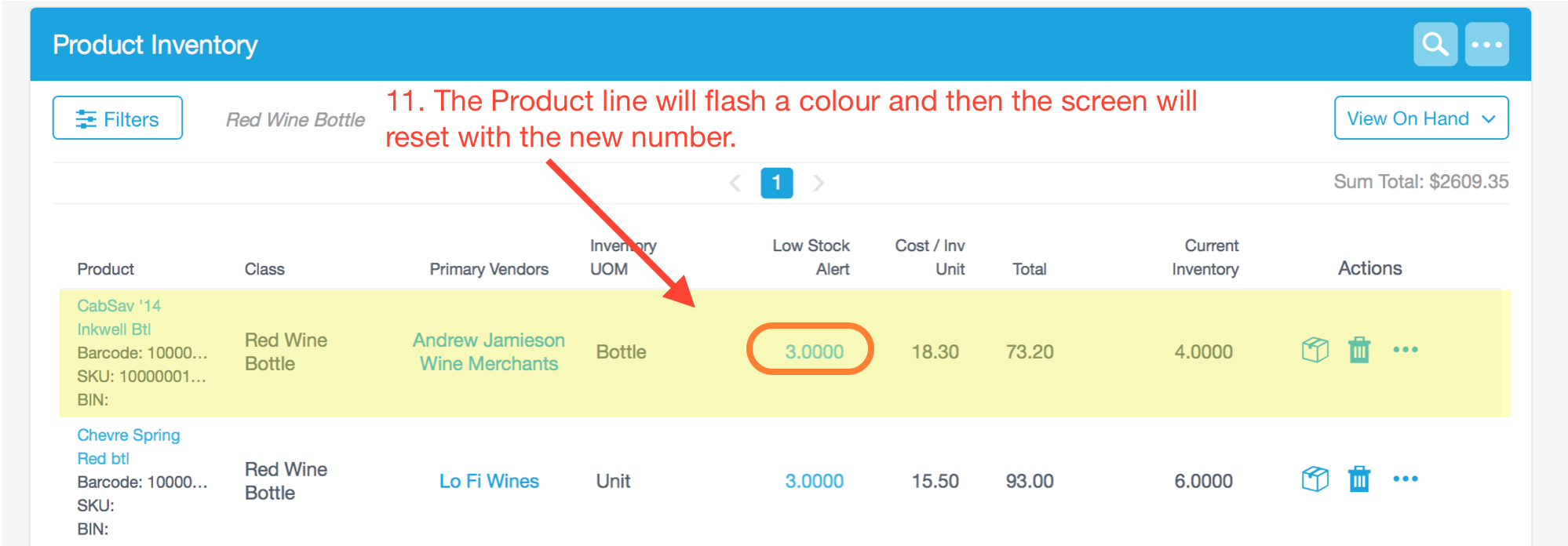Viewport: 1568px width, 546px height.
Task: Go to next page arrow
Action: [818, 184]
